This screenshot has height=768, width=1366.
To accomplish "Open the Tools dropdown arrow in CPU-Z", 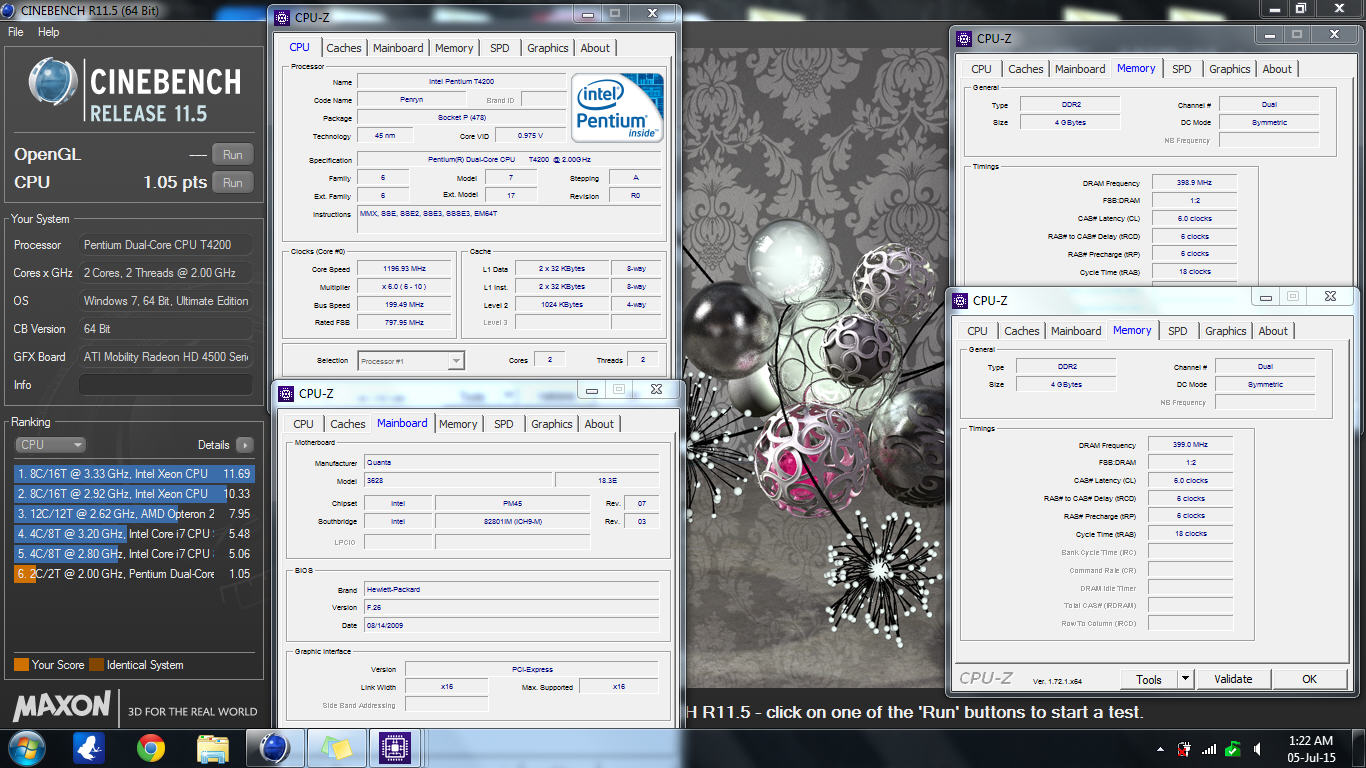I will pos(1185,679).
